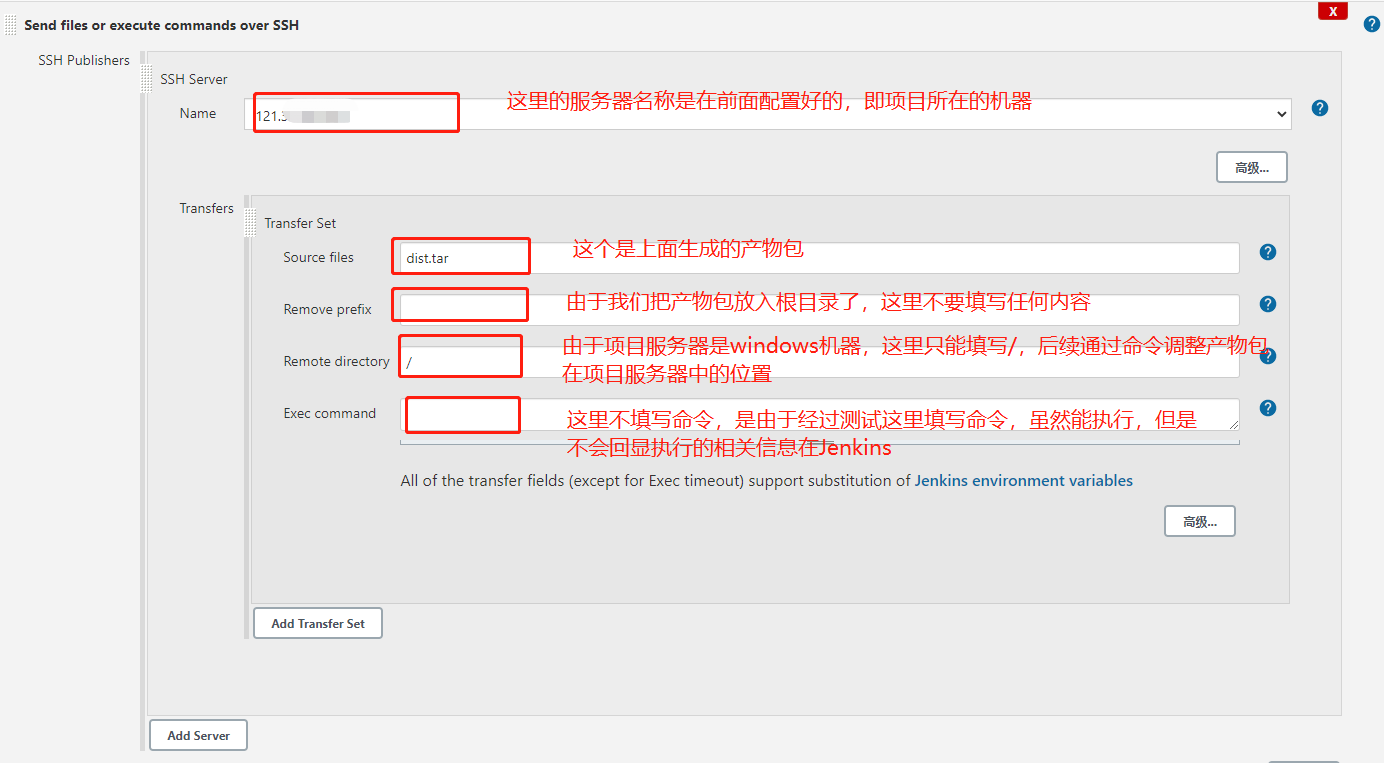1384x763 pixels.
Task: Click the 高级... button in Transfer Set
Action: click(1200, 521)
